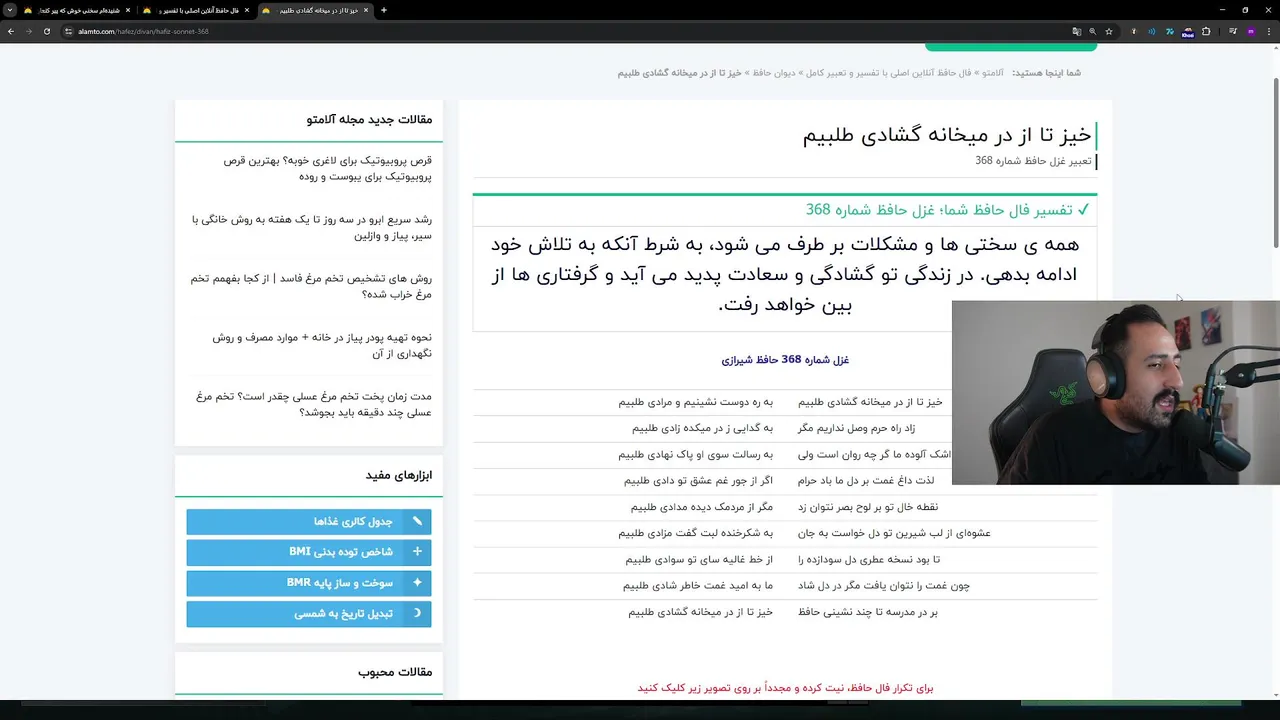Click the تبدیل تاریخ به شمسی button
Viewport: 1280px width, 720px height.
[x=309, y=613]
